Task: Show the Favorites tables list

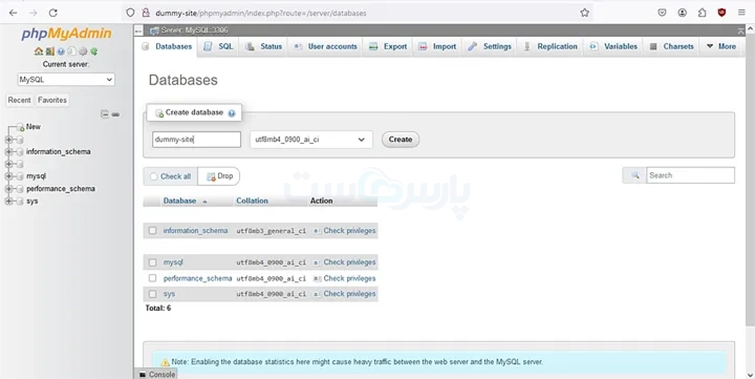Action: (52, 100)
